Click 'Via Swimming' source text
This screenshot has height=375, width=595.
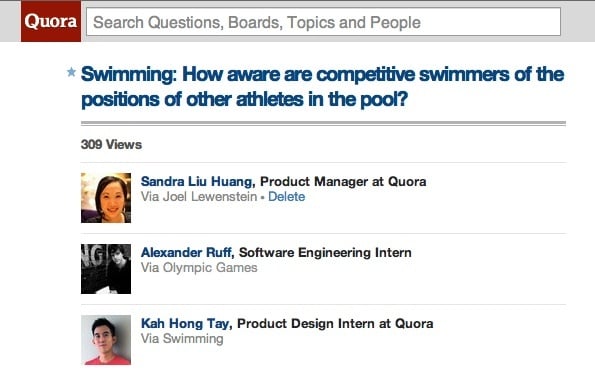point(182,339)
